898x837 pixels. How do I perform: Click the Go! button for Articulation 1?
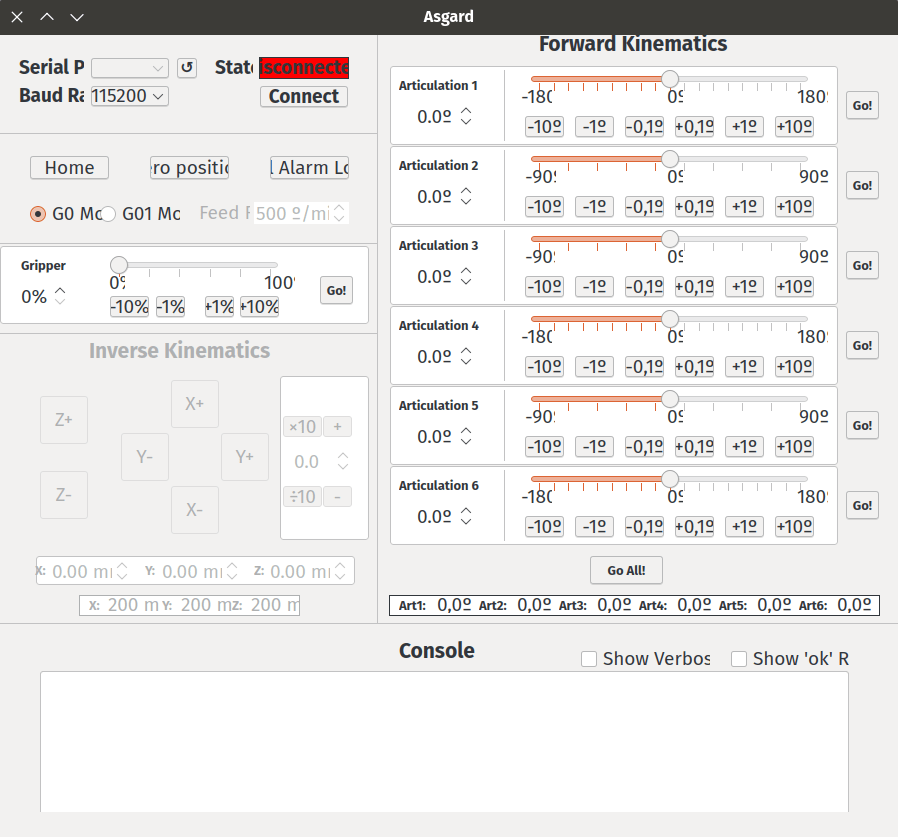click(x=862, y=106)
